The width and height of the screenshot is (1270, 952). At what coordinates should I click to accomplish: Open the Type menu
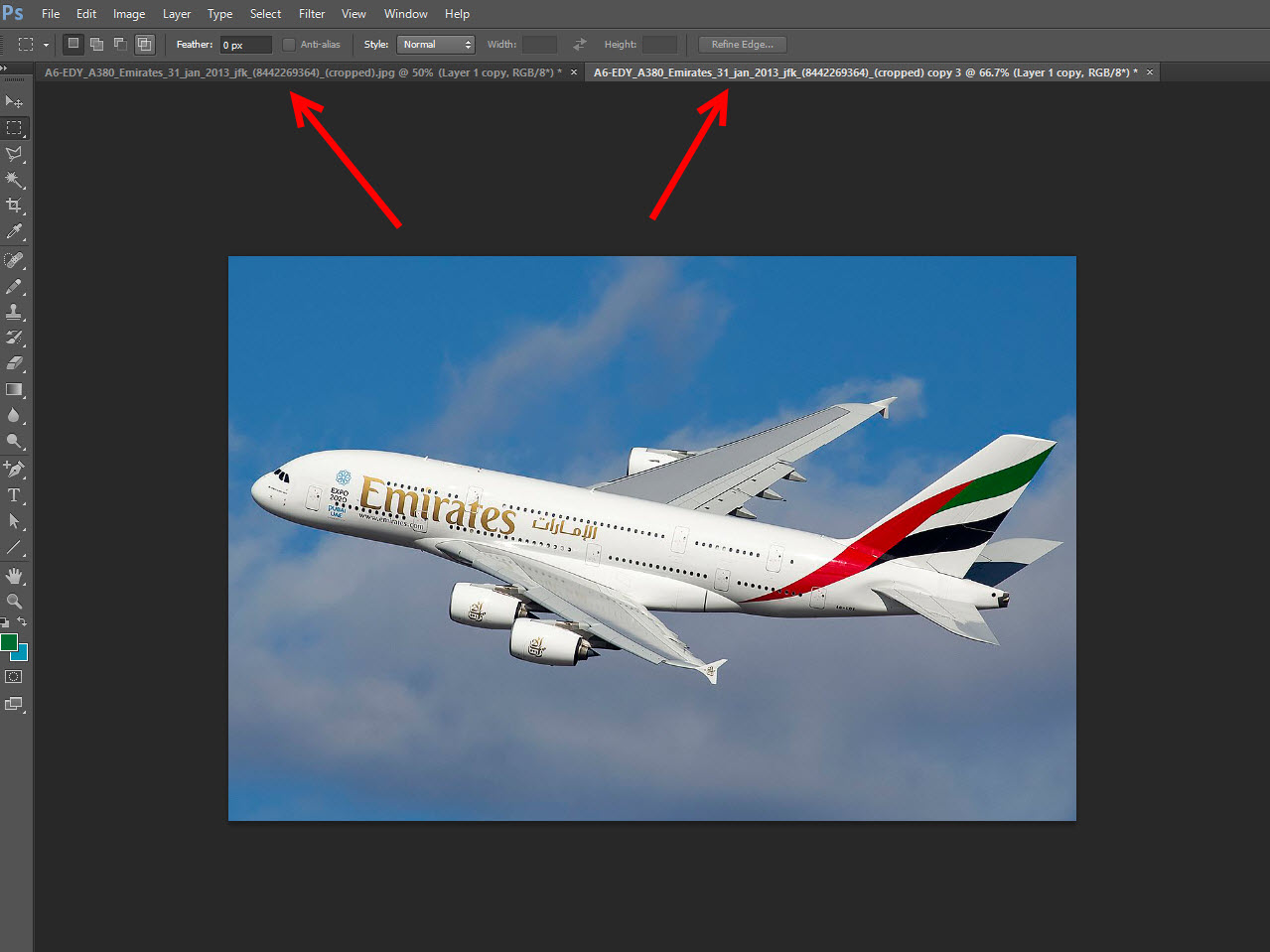[220, 14]
